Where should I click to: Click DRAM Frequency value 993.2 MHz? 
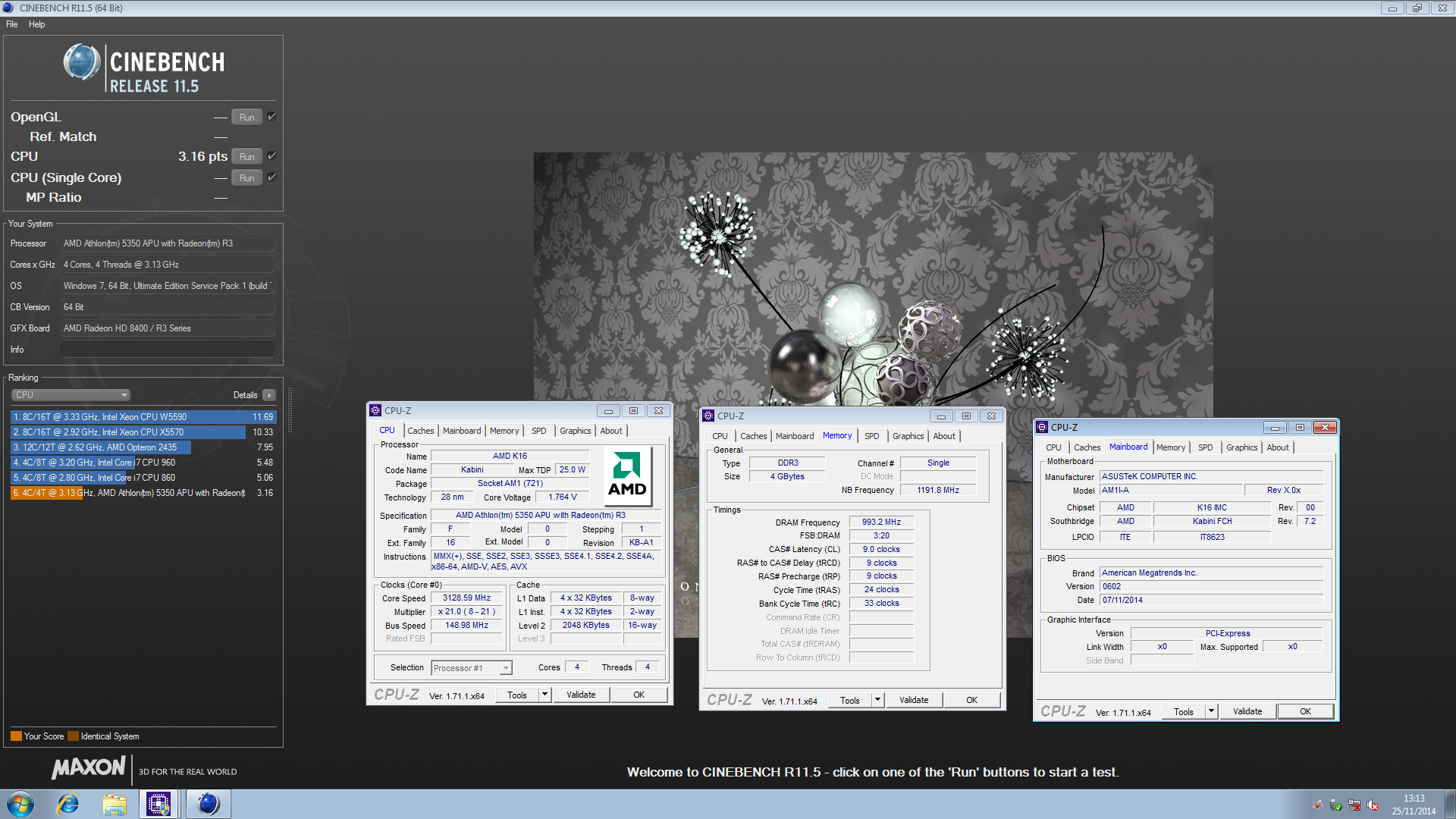(x=881, y=522)
